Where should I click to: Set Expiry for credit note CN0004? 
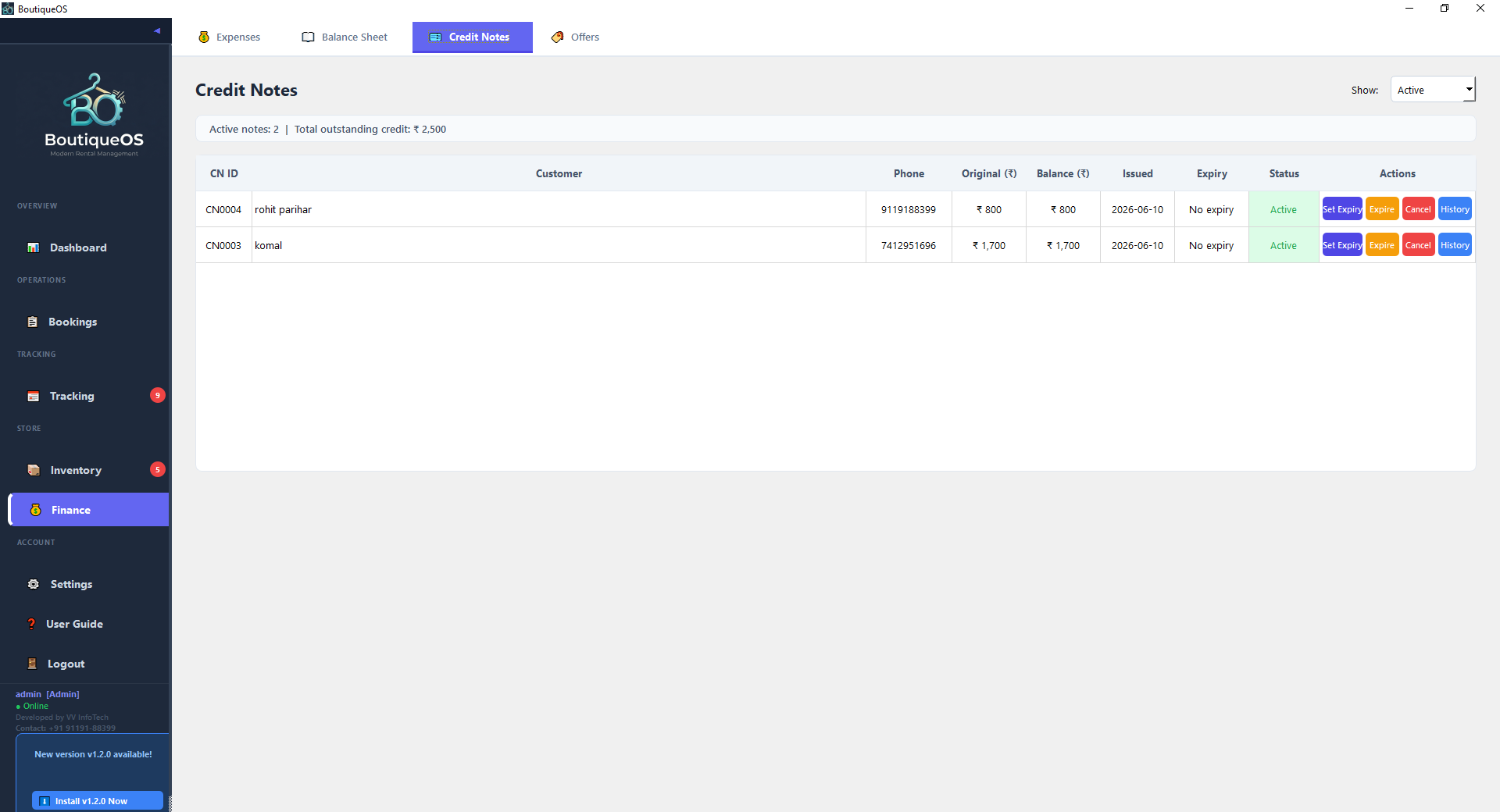(x=1342, y=209)
